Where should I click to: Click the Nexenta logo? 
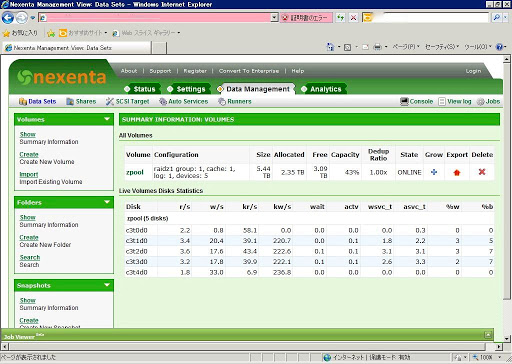point(62,77)
